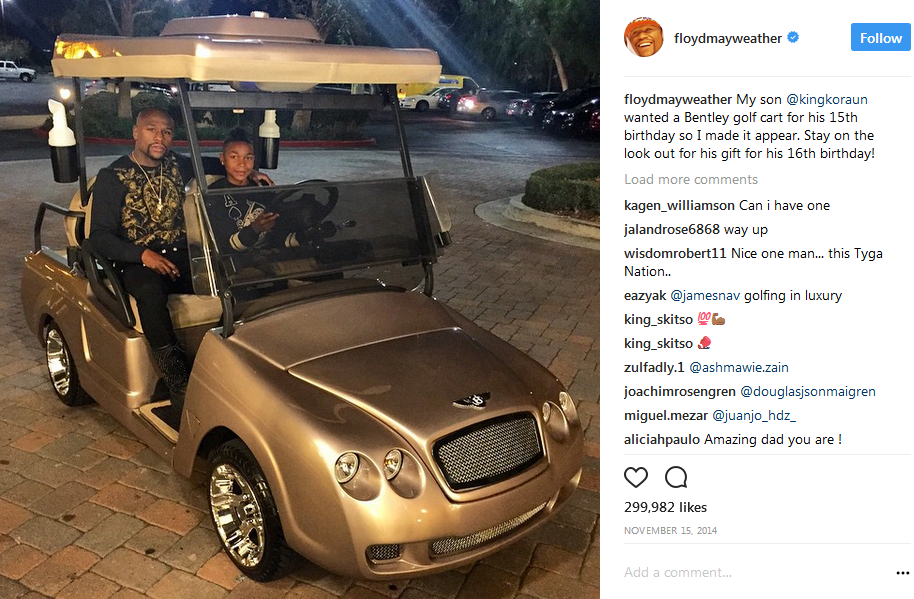914x599 pixels.
Task: Click the blue verified badge
Action: 793,37
